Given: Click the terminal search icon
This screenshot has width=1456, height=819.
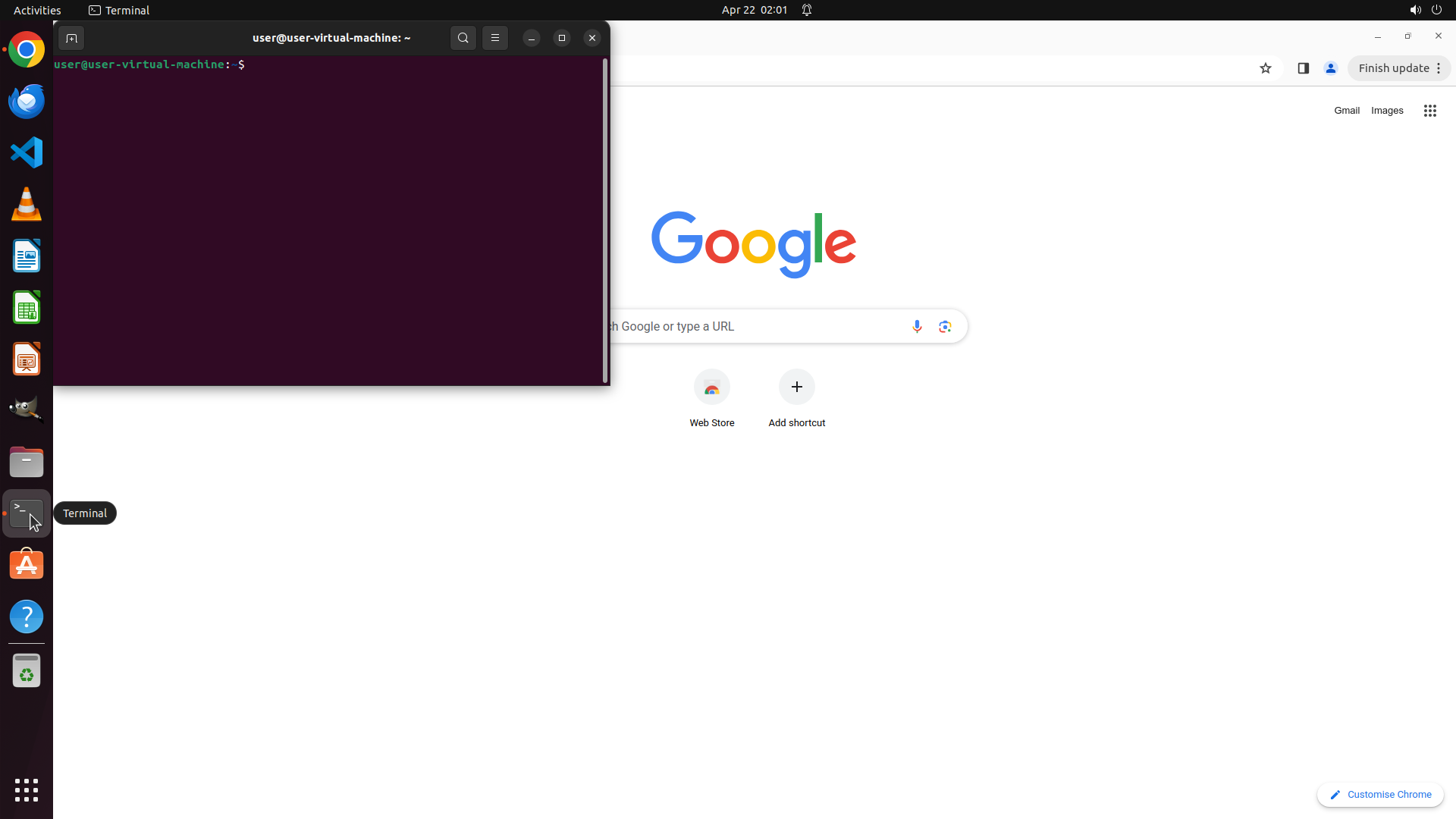Looking at the screenshot, I should (x=463, y=38).
